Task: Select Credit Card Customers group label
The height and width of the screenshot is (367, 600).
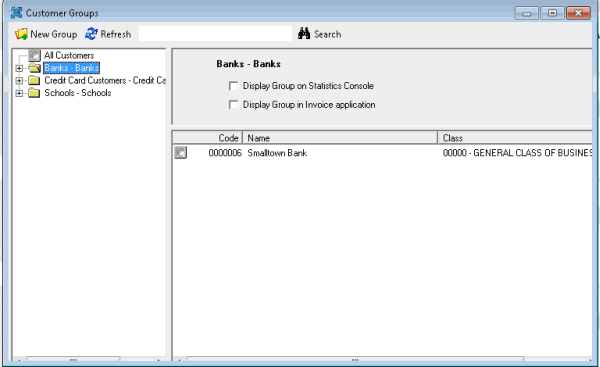Action: tap(105, 80)
